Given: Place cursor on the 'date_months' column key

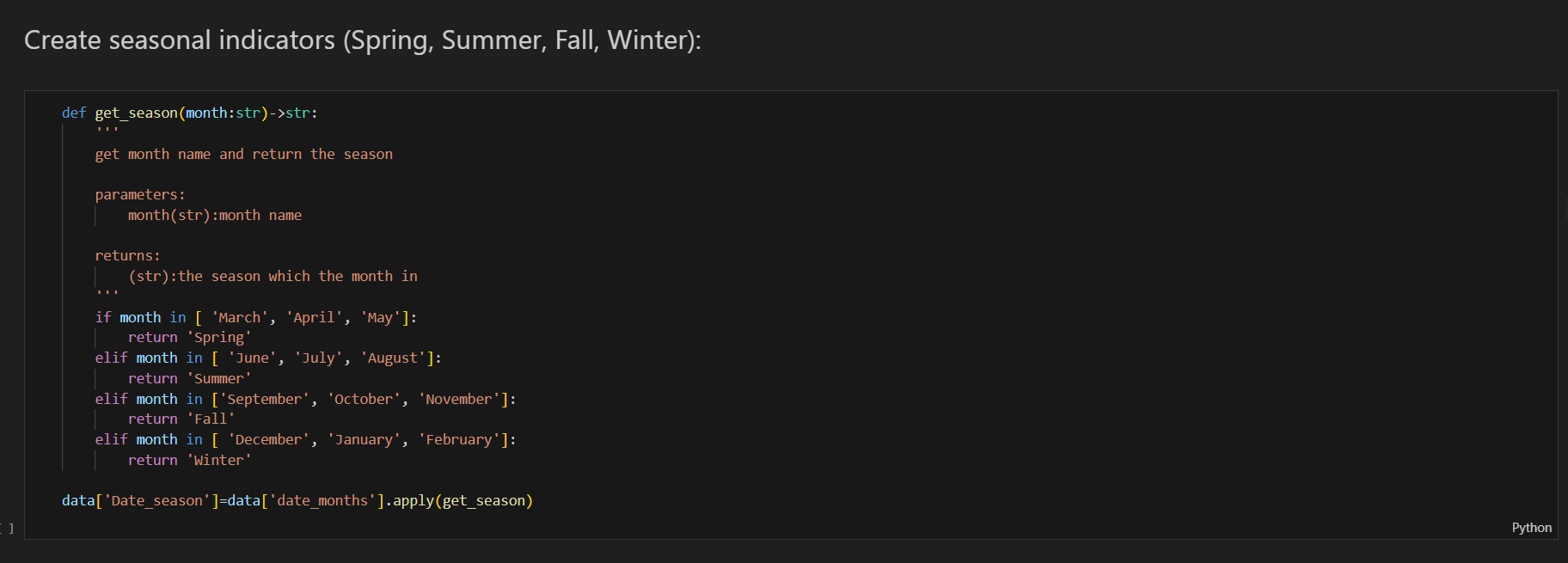Looking at the screenshot, I should 322,501.
